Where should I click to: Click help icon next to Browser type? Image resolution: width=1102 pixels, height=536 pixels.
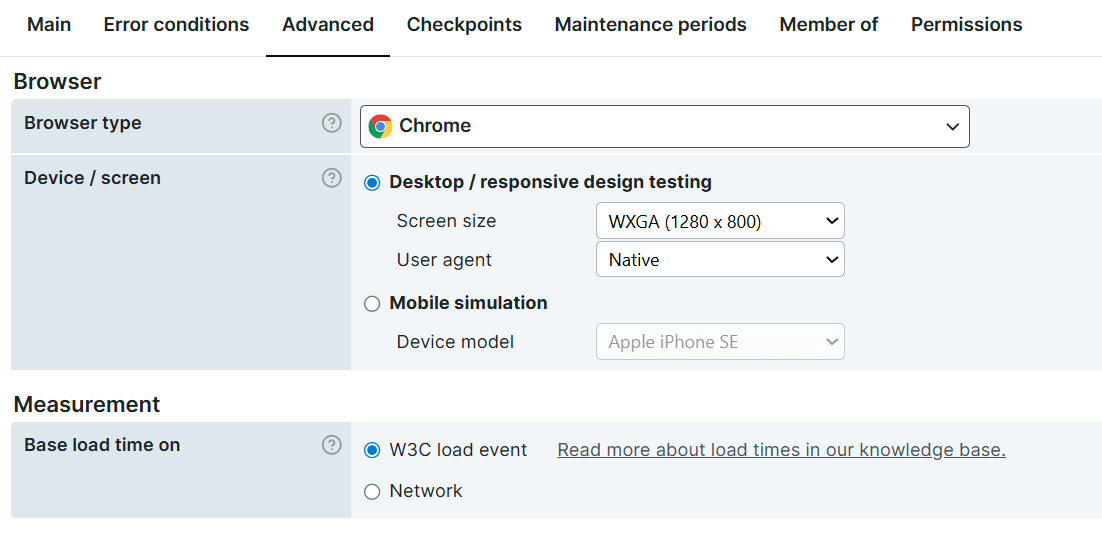[332, 123]
